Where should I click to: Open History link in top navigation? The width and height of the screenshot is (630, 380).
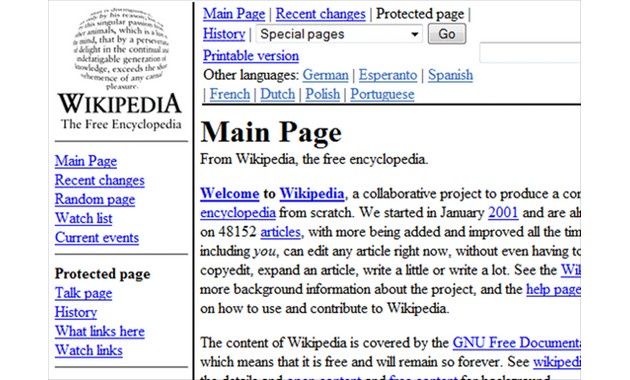(x=224, y=34)
